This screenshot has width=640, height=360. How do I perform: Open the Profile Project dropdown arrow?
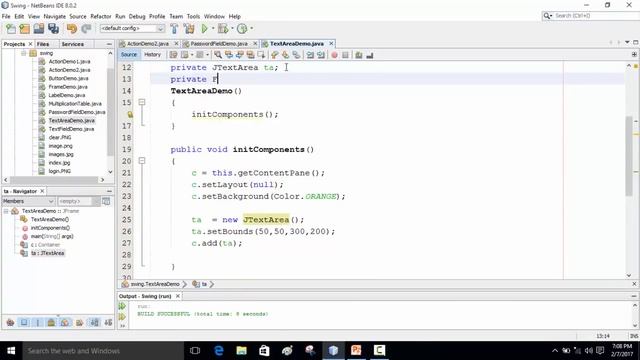pyautogui.click(x=251, y=29)
